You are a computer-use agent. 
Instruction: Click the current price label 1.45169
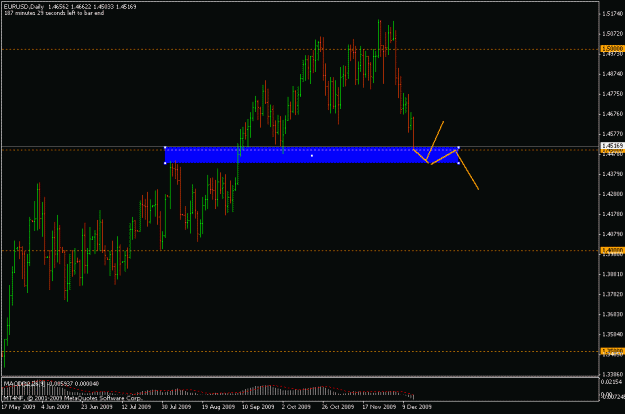(x=613, y=146)
